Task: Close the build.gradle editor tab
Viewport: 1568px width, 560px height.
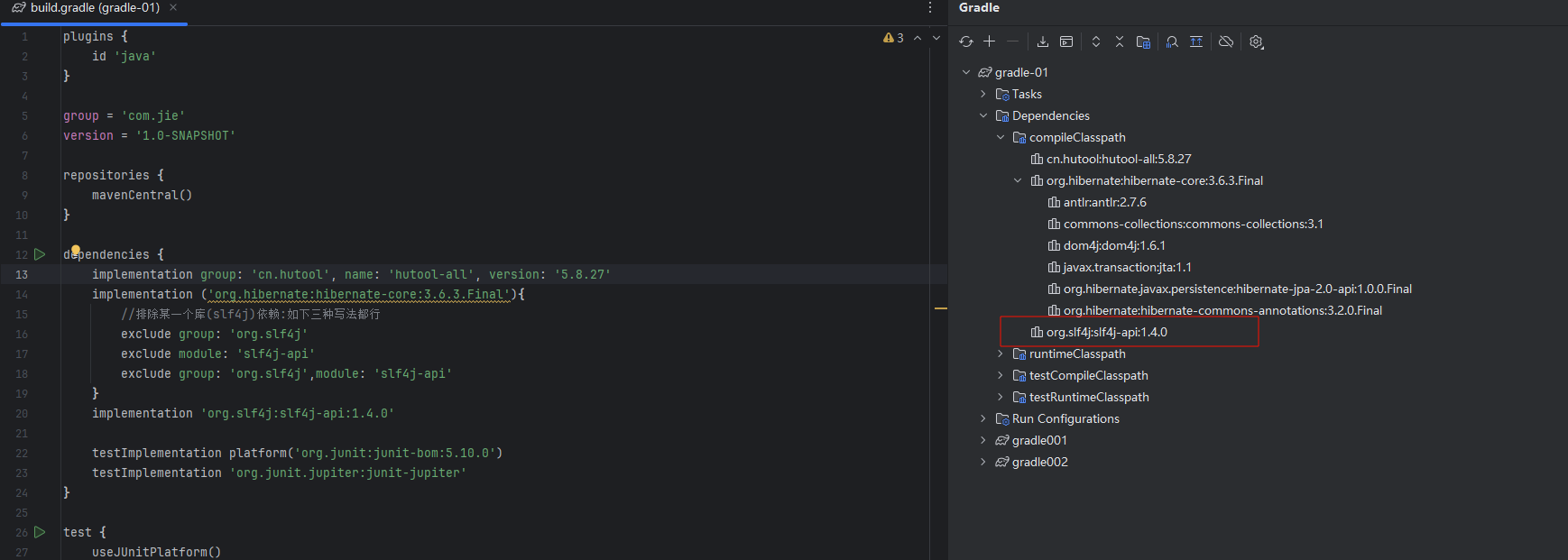Action: coord(173,7)
